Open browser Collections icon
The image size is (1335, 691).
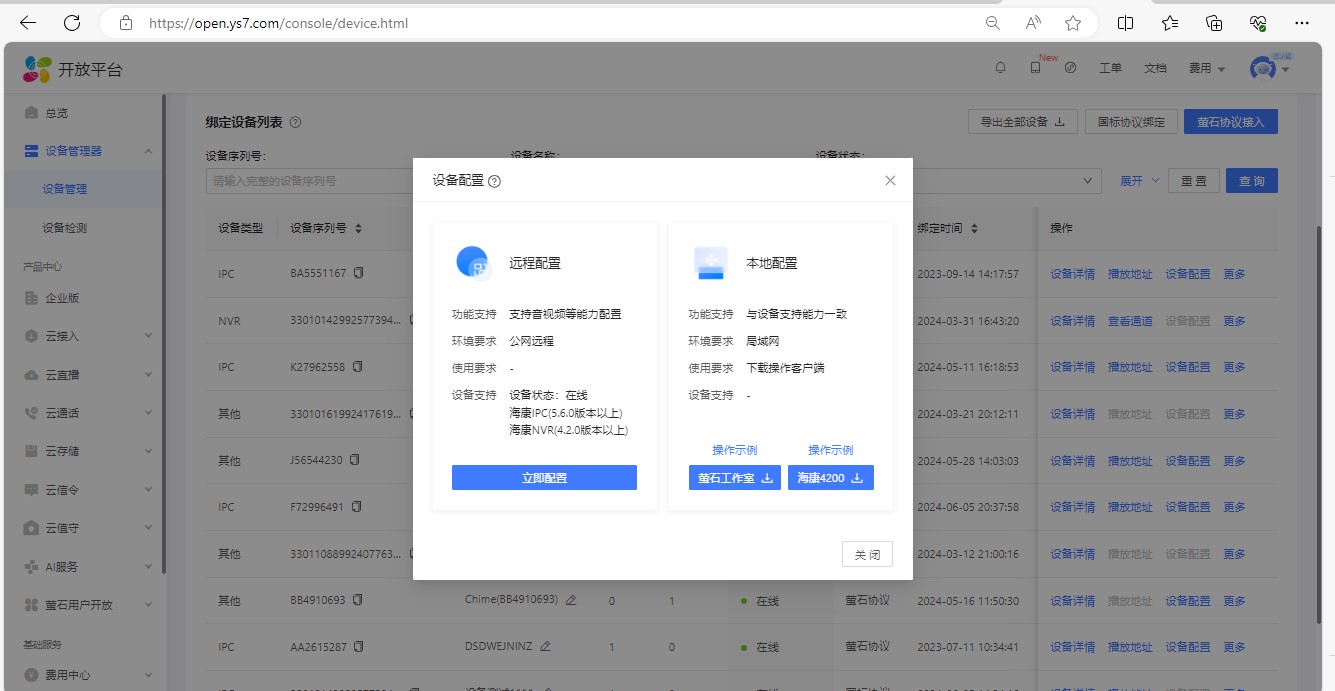(1214, 22)
